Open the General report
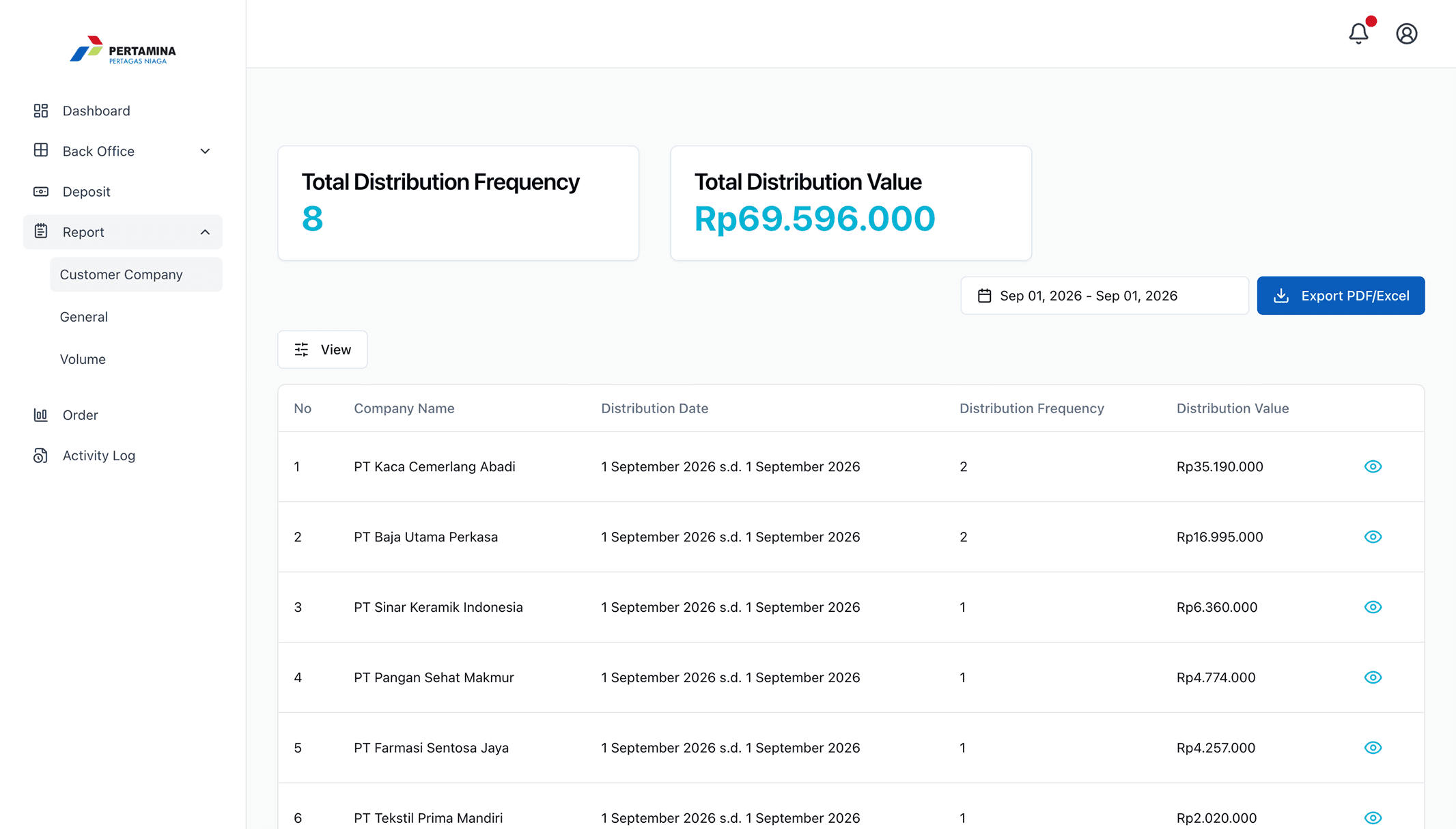1456x829 pixels. (x=136, y=317)
